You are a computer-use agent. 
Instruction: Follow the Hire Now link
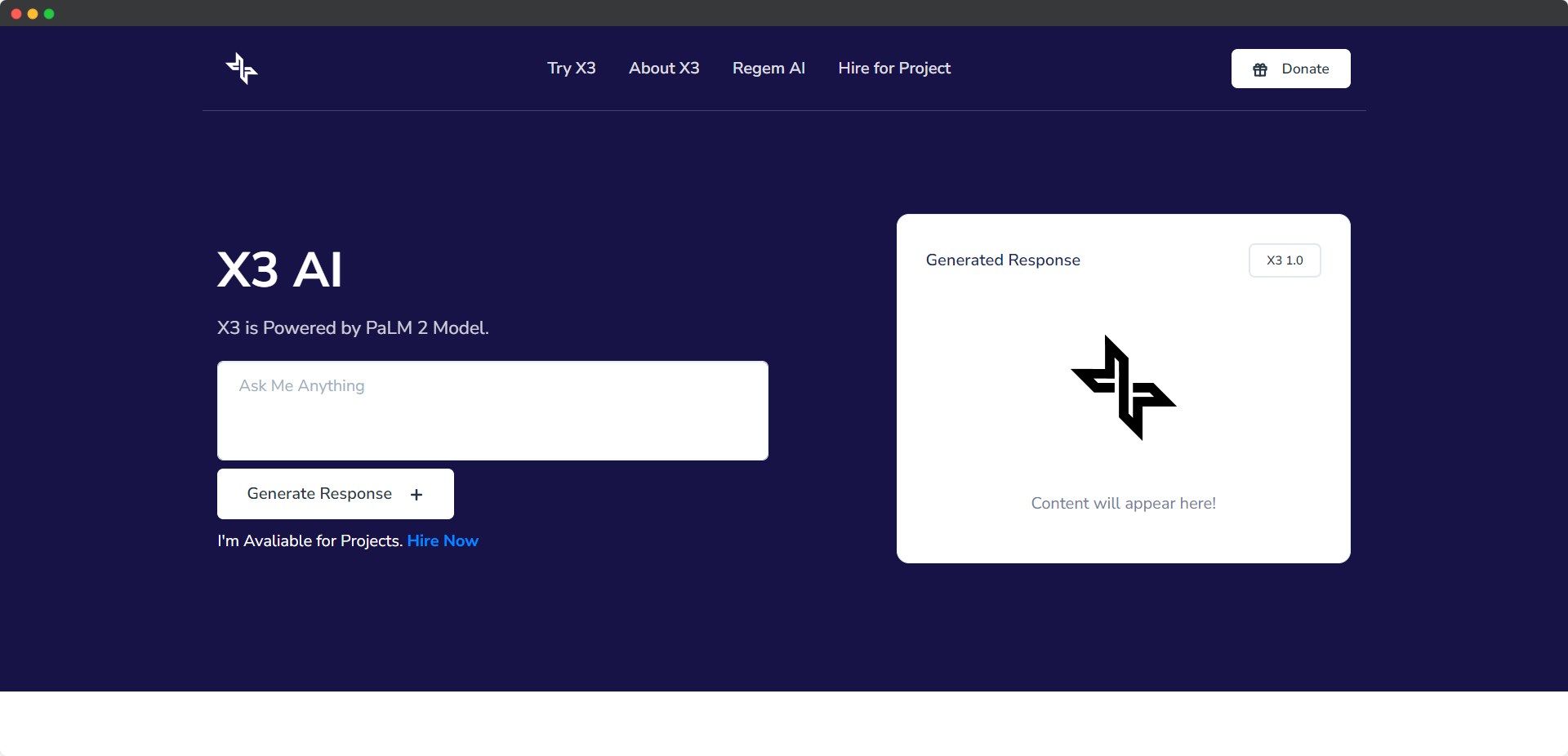coord(442,540)
